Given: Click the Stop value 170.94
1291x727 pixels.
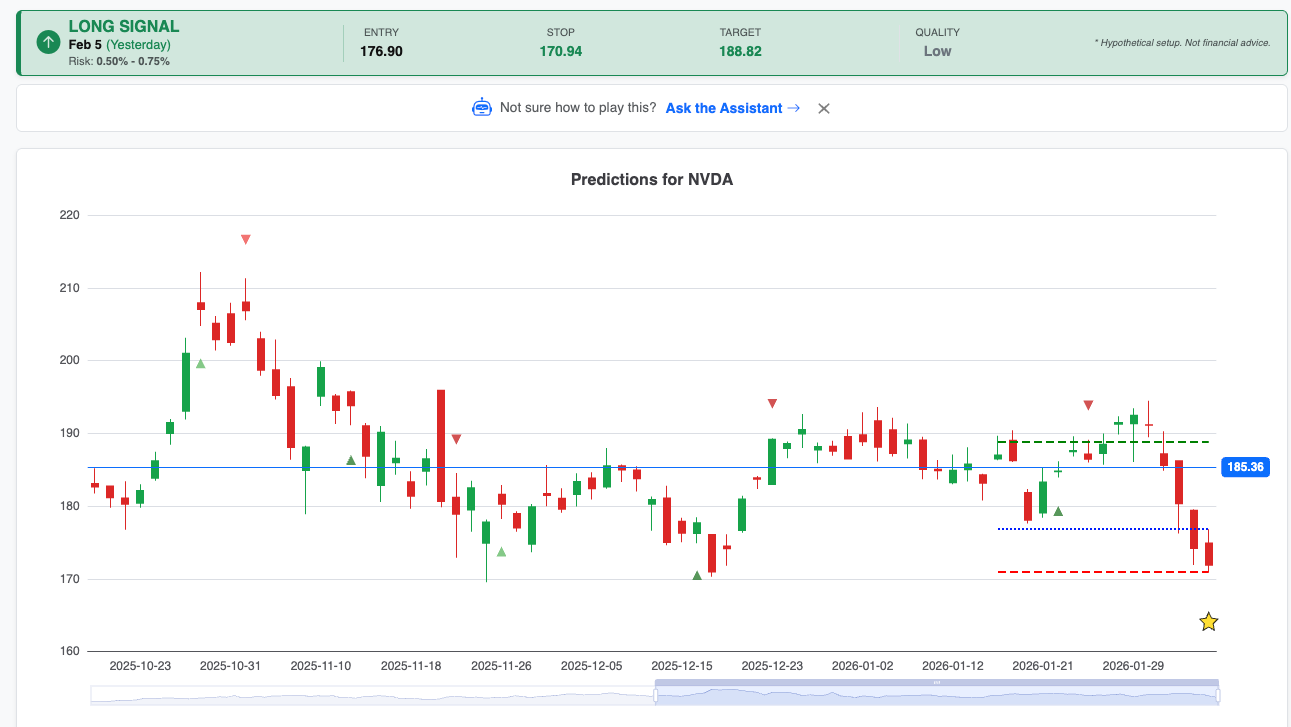Looking at the screenshot, I should 560,51.
